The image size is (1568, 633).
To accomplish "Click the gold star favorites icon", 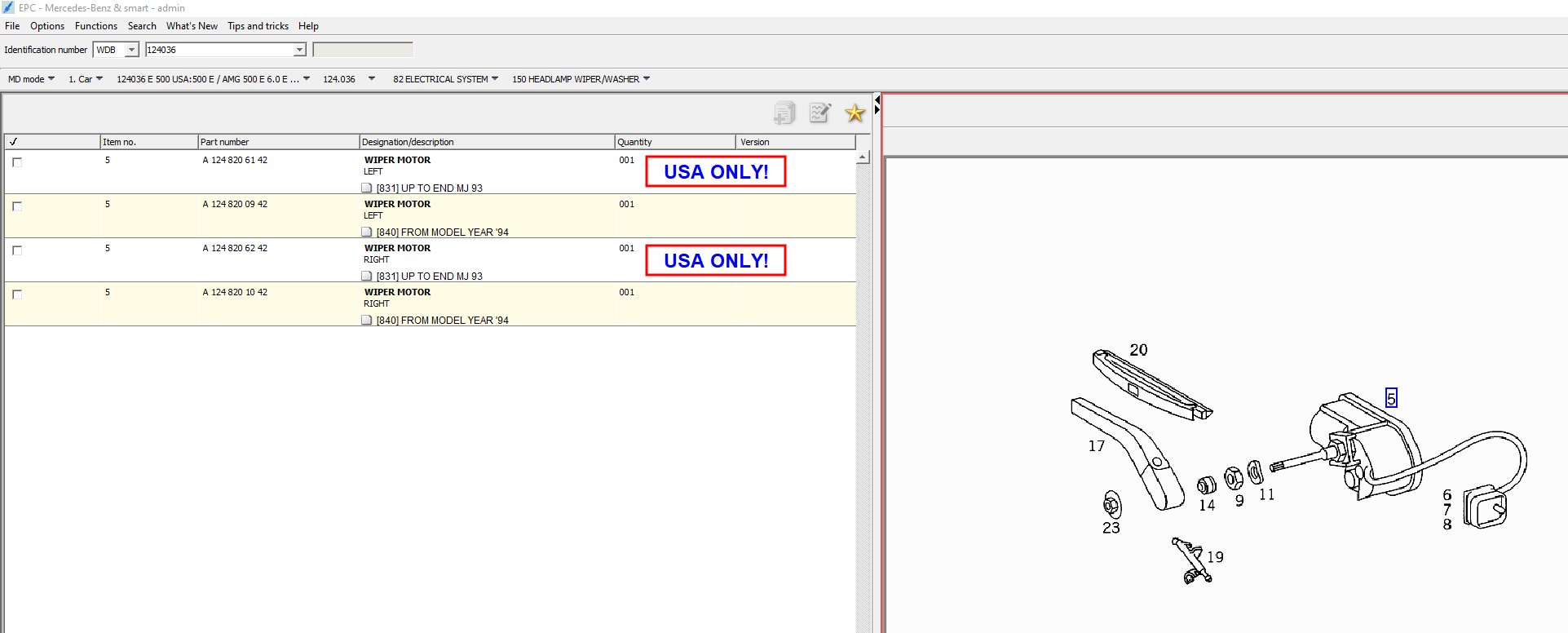I will coord(855,113).
